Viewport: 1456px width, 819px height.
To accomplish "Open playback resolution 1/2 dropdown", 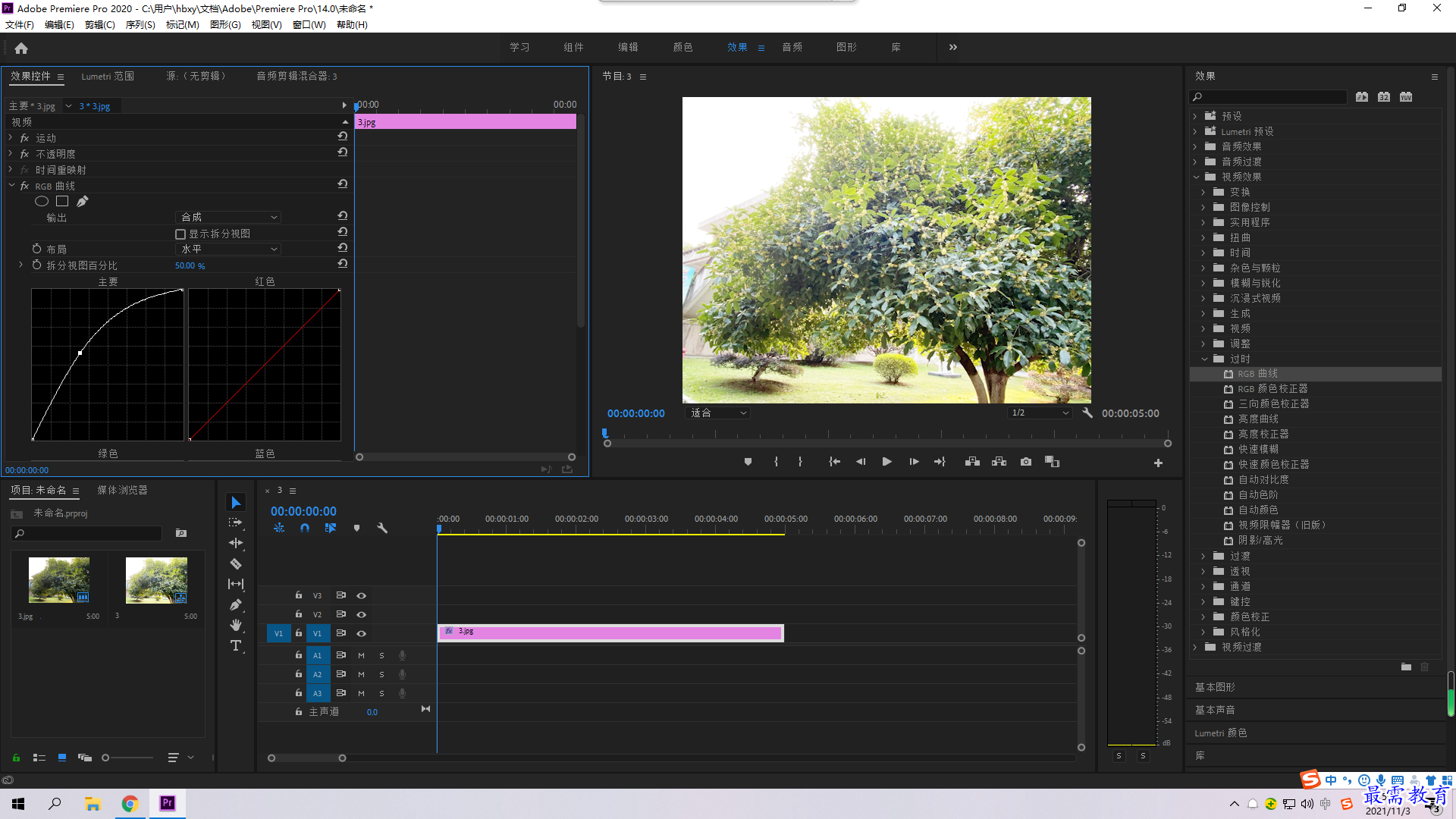I will 1039,413.
